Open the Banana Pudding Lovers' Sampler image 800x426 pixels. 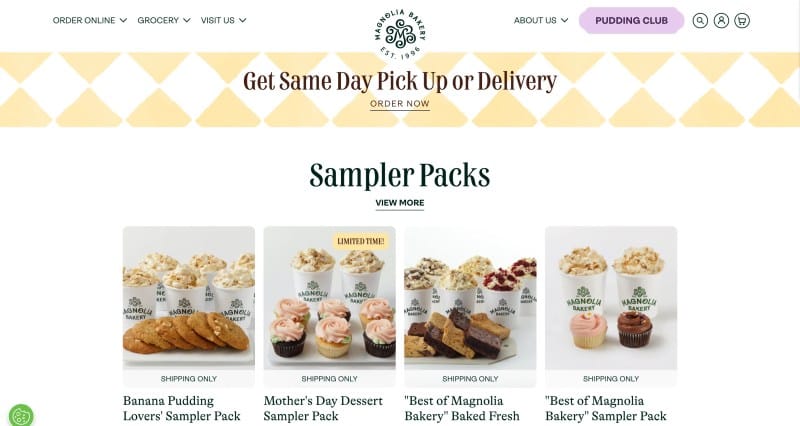pos(189,297)
